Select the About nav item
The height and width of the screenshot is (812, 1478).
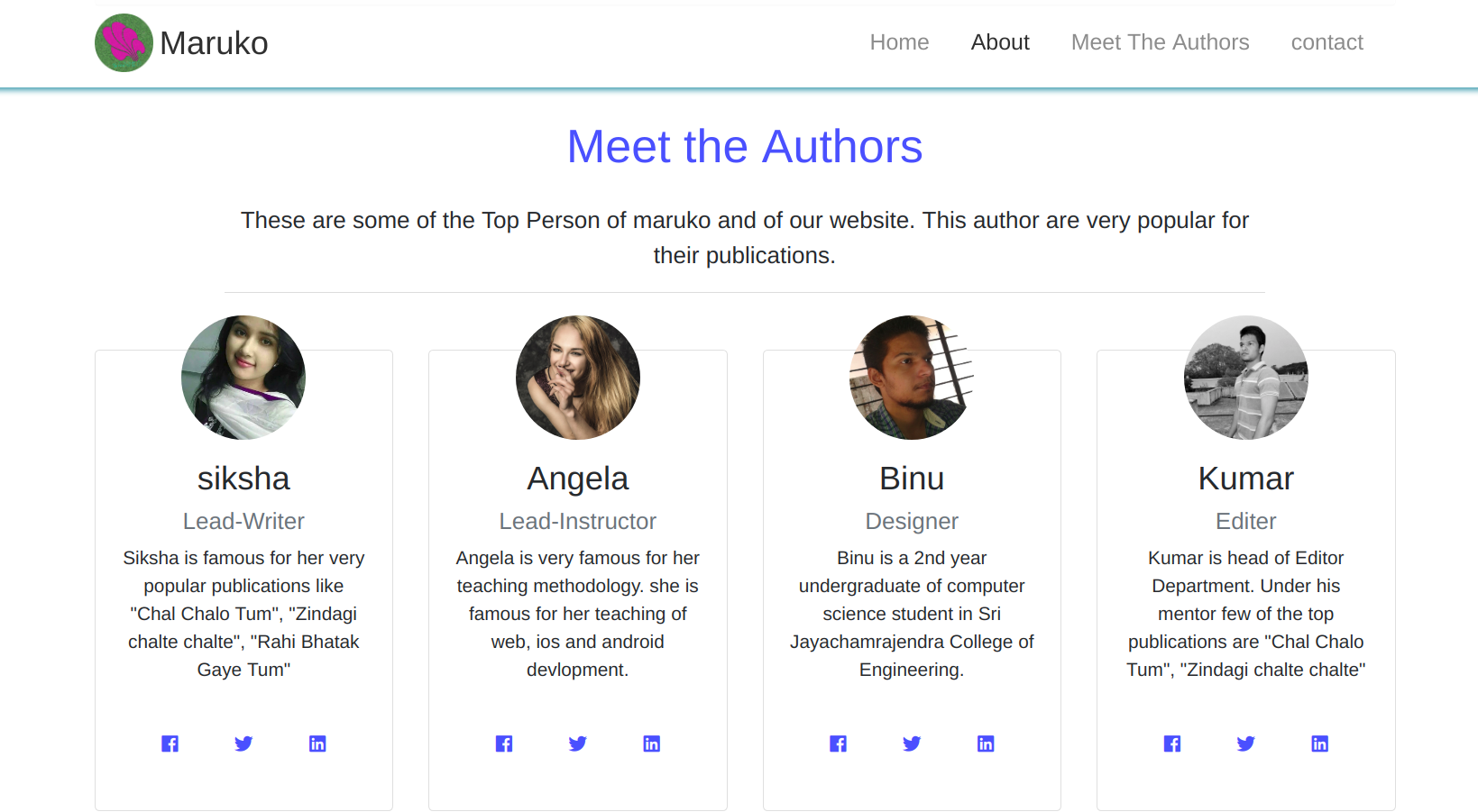pos(1000,42)
